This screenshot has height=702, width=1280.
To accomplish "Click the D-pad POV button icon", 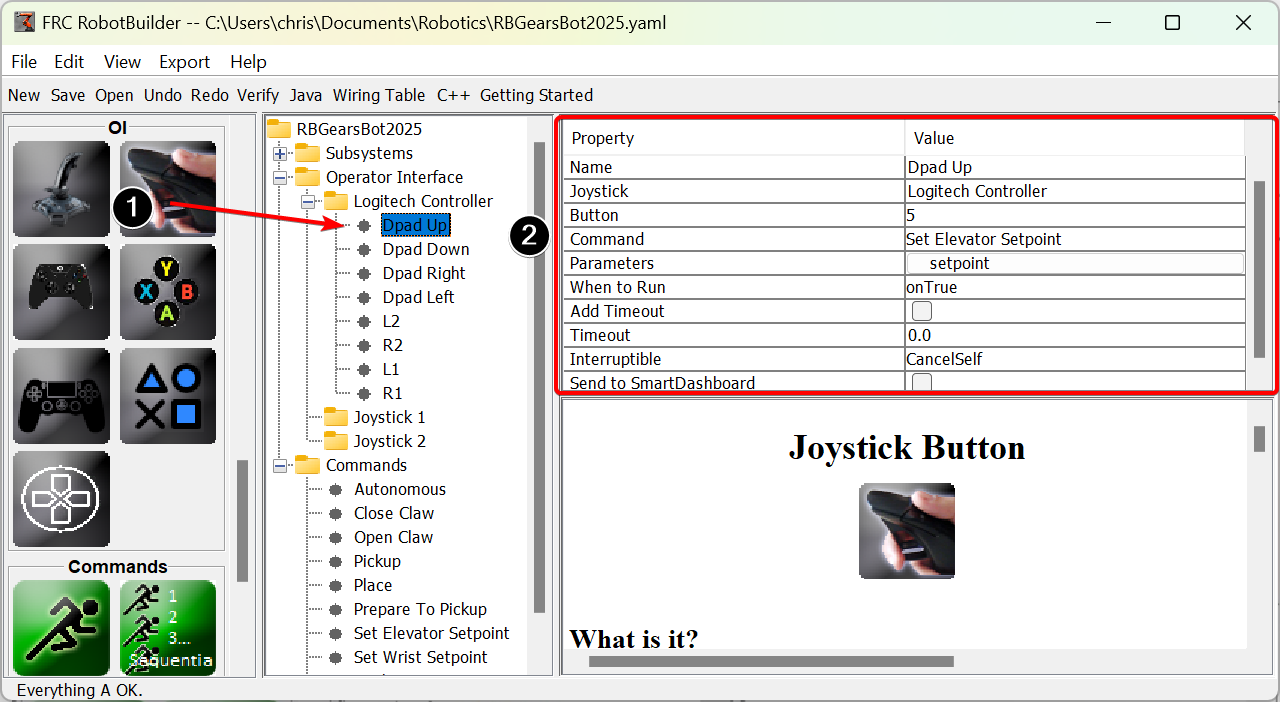I will (x=62, y=498).
